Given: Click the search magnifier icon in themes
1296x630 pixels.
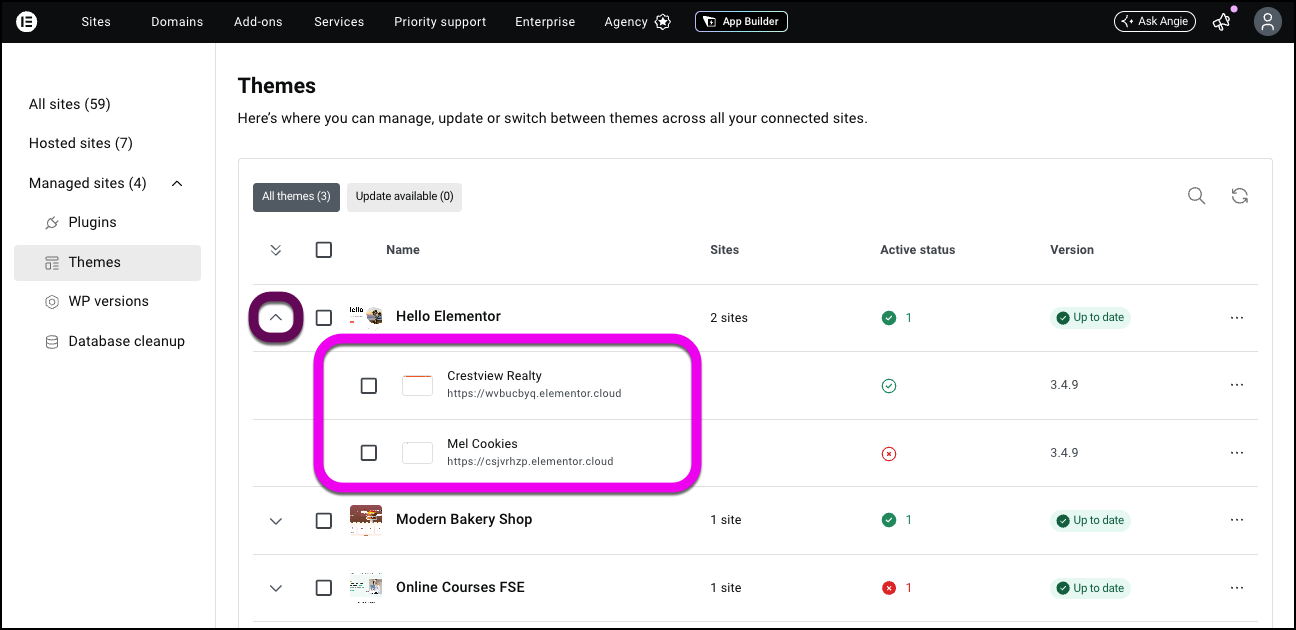Looking at the screenshot, I should pyautogui.click(x=1196, y=196).
